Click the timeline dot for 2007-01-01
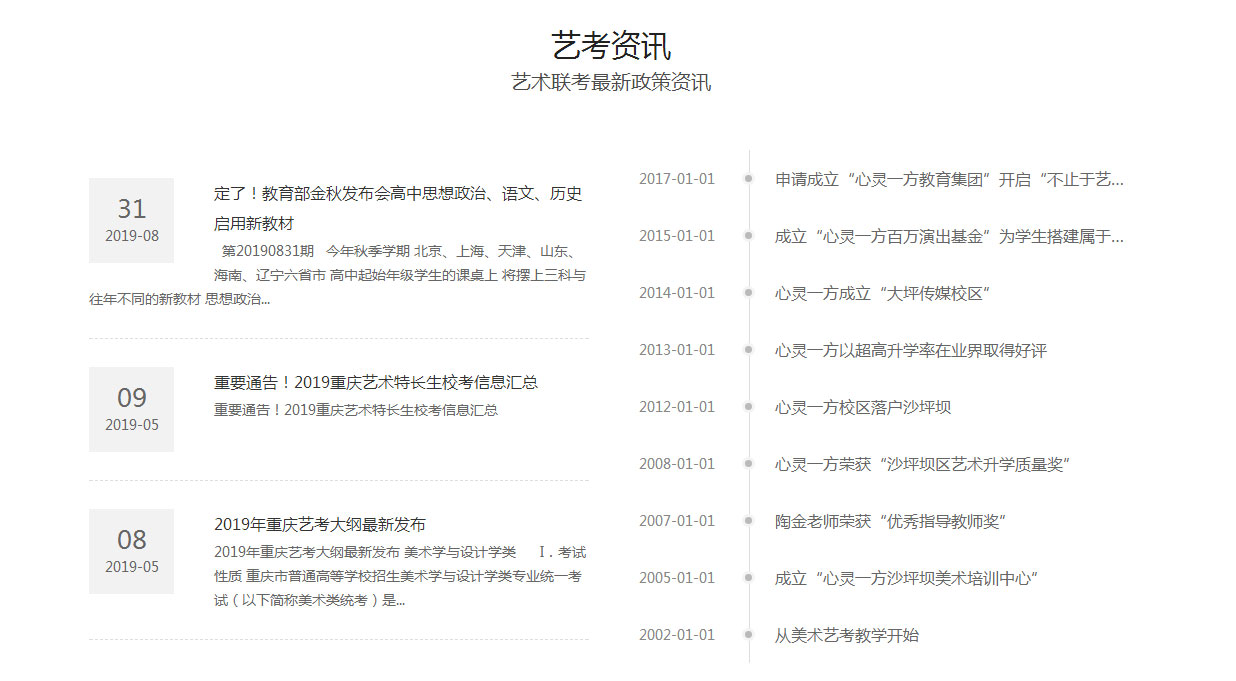 pyautogui.click(x=748, y=521)
